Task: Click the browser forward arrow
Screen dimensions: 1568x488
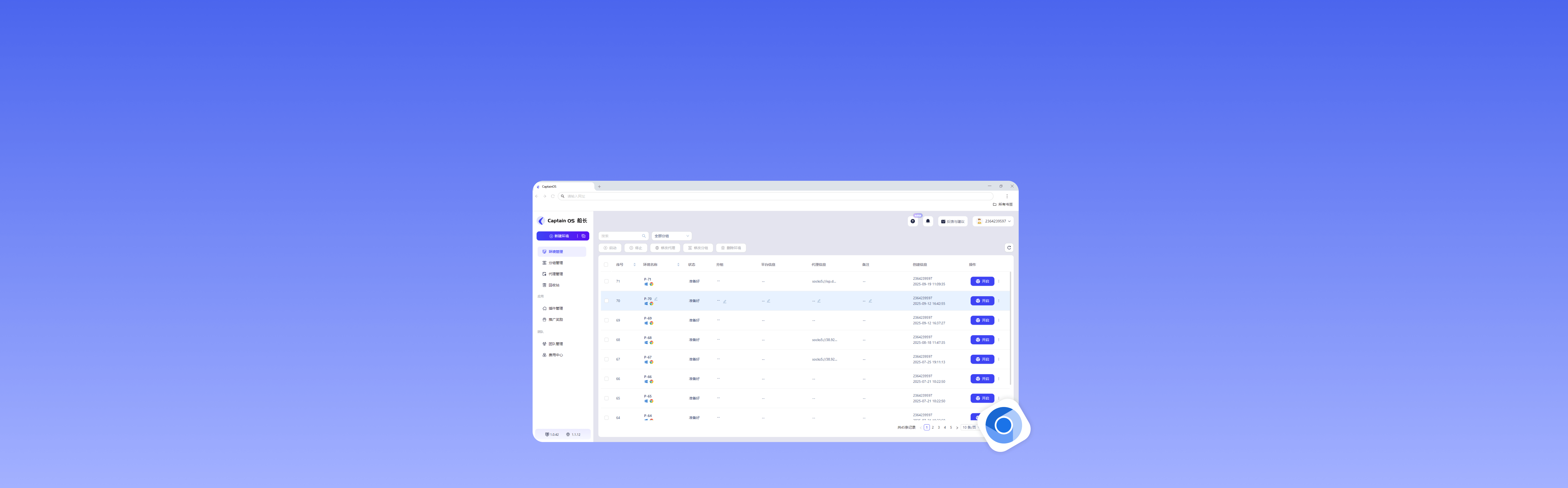Action: click(545, 196)
